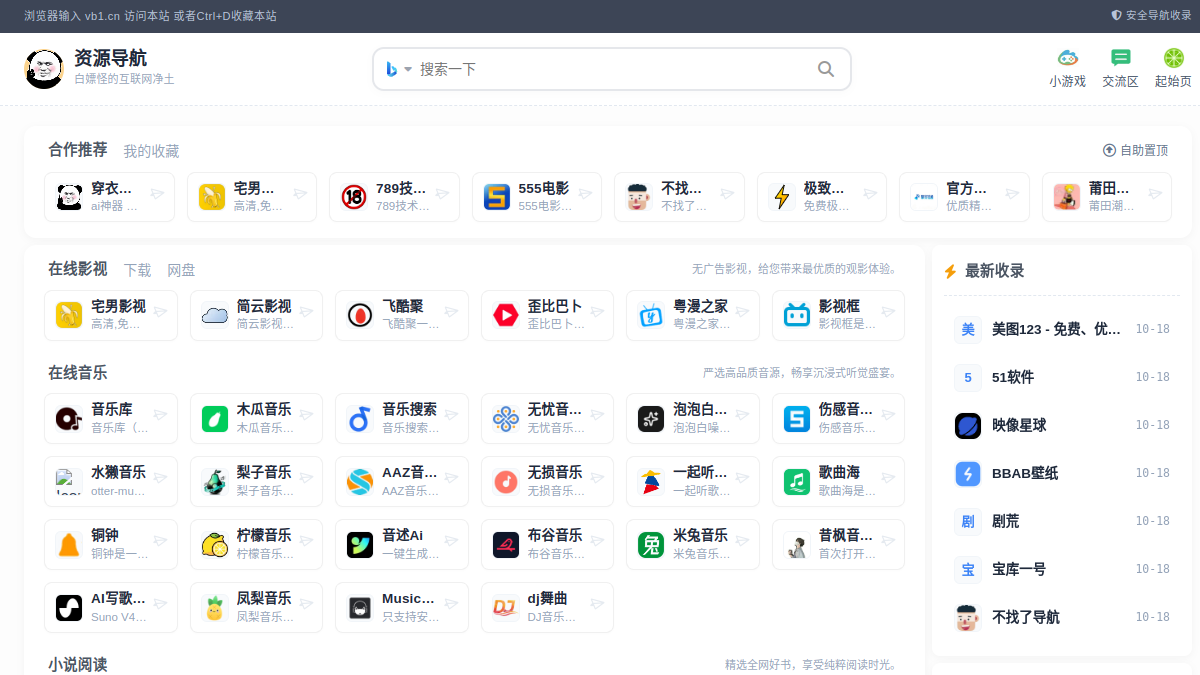Open 伤感音乐 blue icon
This screenshot has width=1200, height=675.
tap(797, 418)
